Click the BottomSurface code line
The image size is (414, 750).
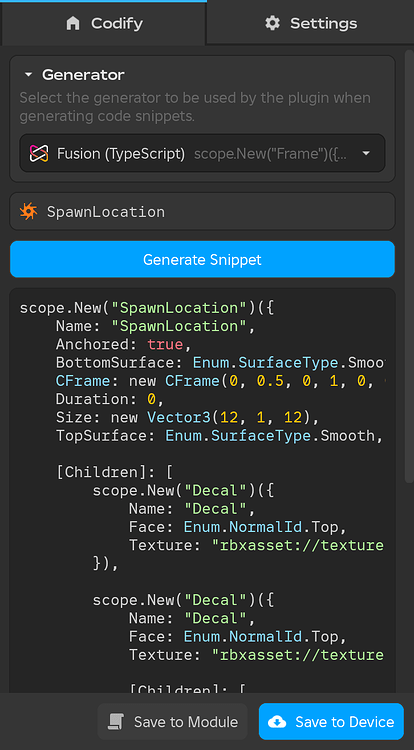220,363
